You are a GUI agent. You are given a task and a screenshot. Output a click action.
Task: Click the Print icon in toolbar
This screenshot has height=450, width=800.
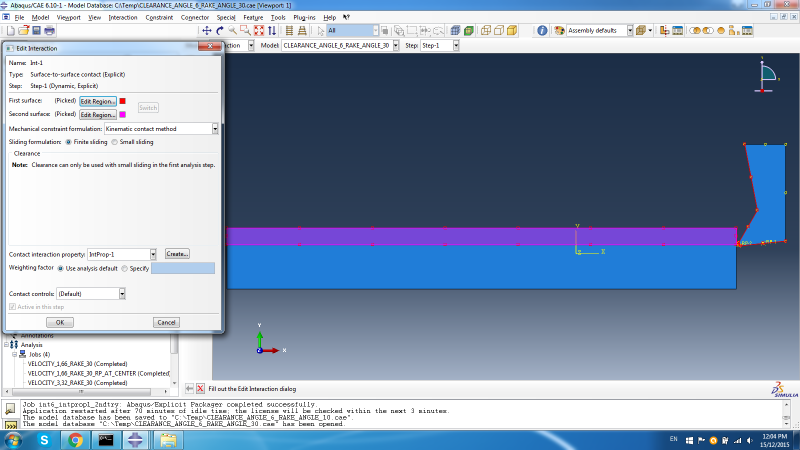(x=49, y=31)
